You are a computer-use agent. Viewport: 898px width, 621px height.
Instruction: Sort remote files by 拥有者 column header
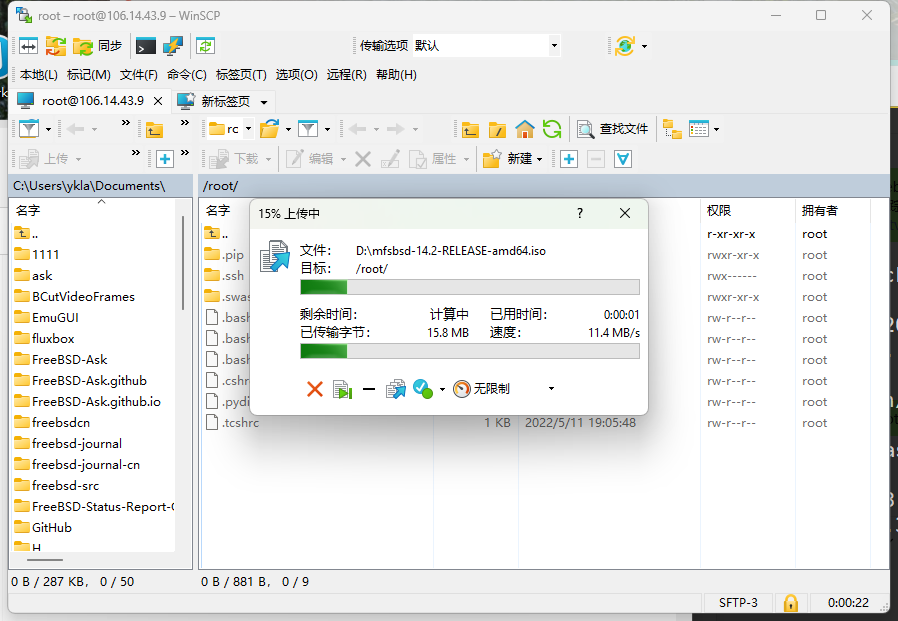(x=832, y=210)
